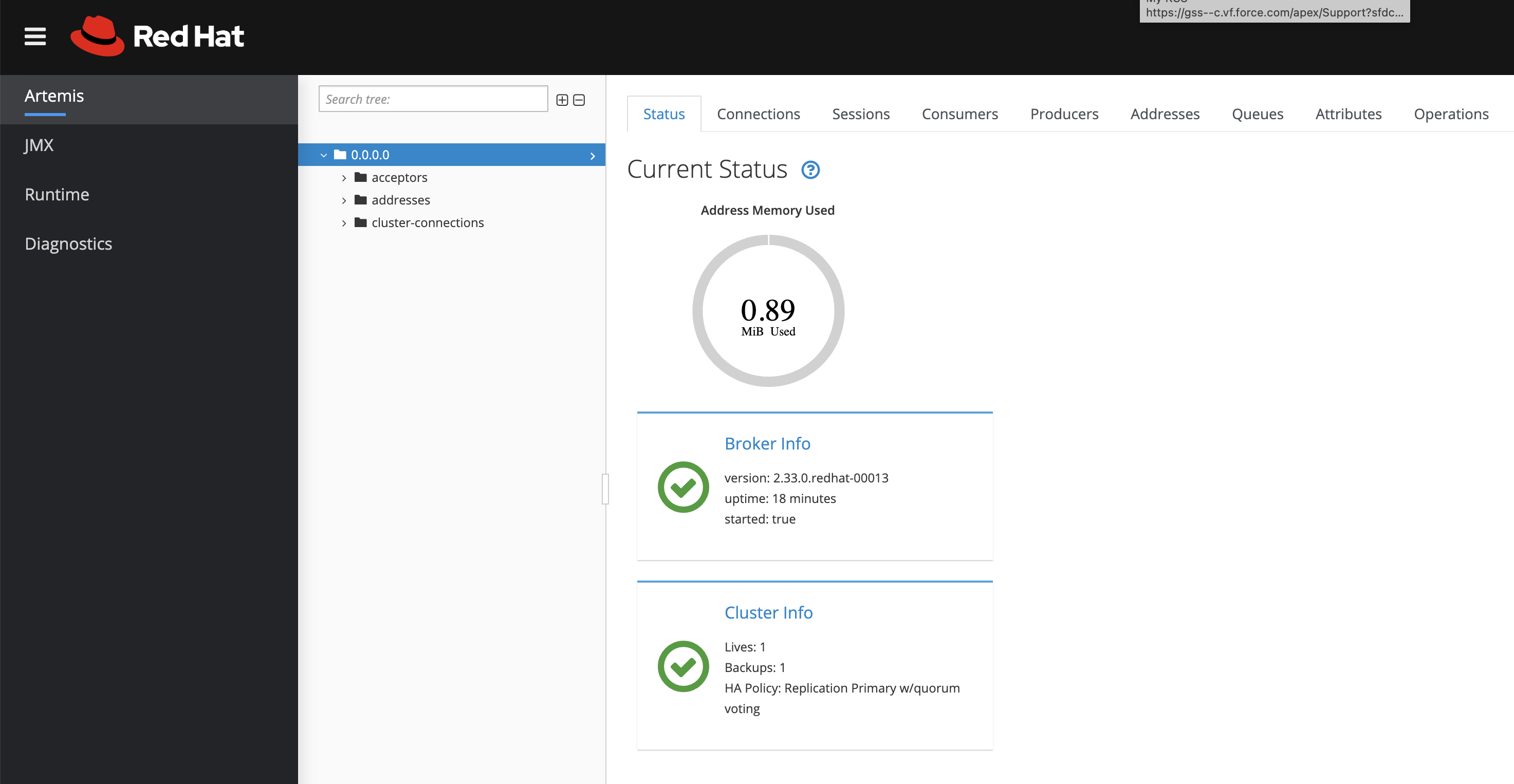Click the expand all tree icon

click(562, 100)
